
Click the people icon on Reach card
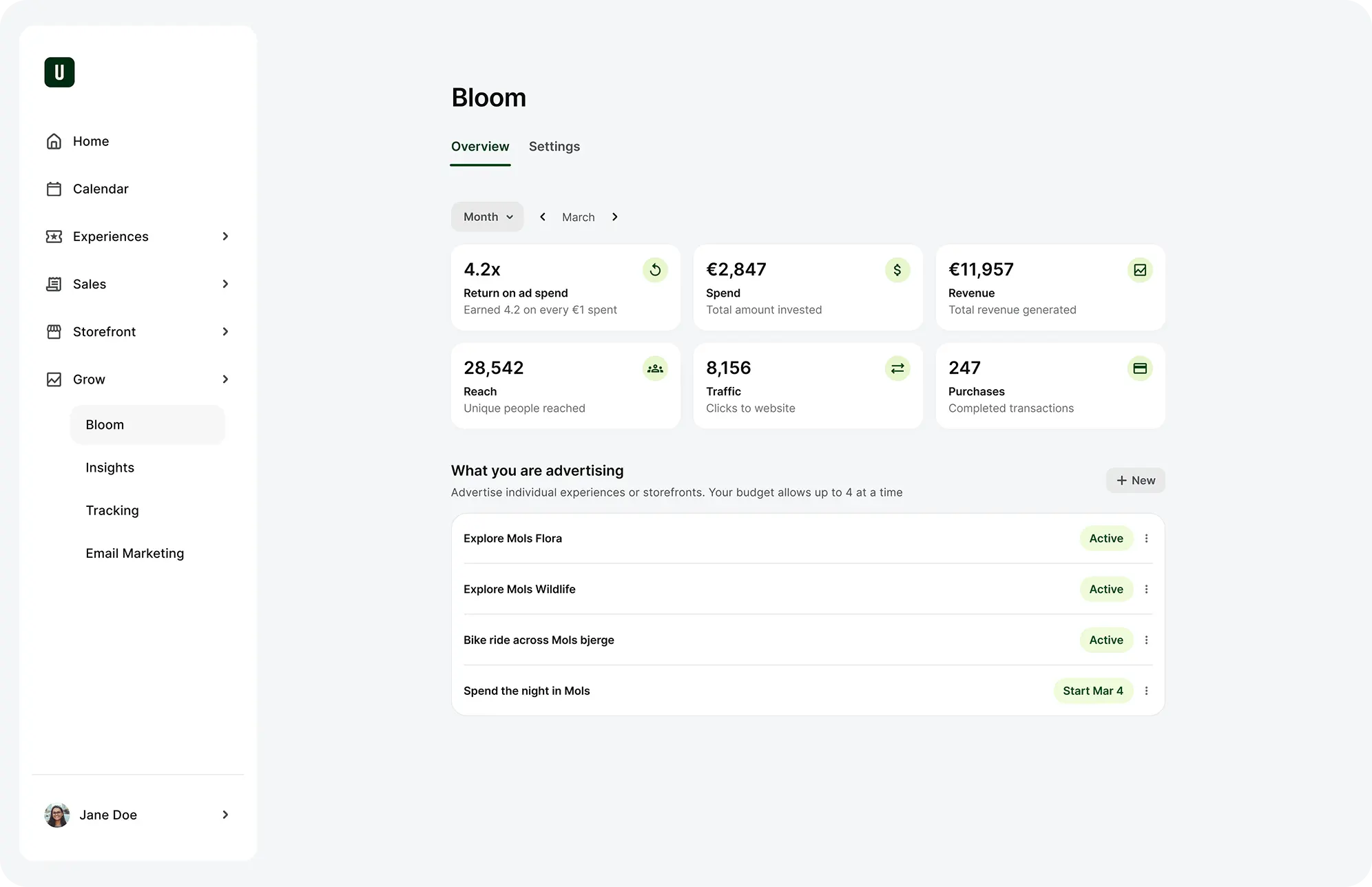(655, 368)
